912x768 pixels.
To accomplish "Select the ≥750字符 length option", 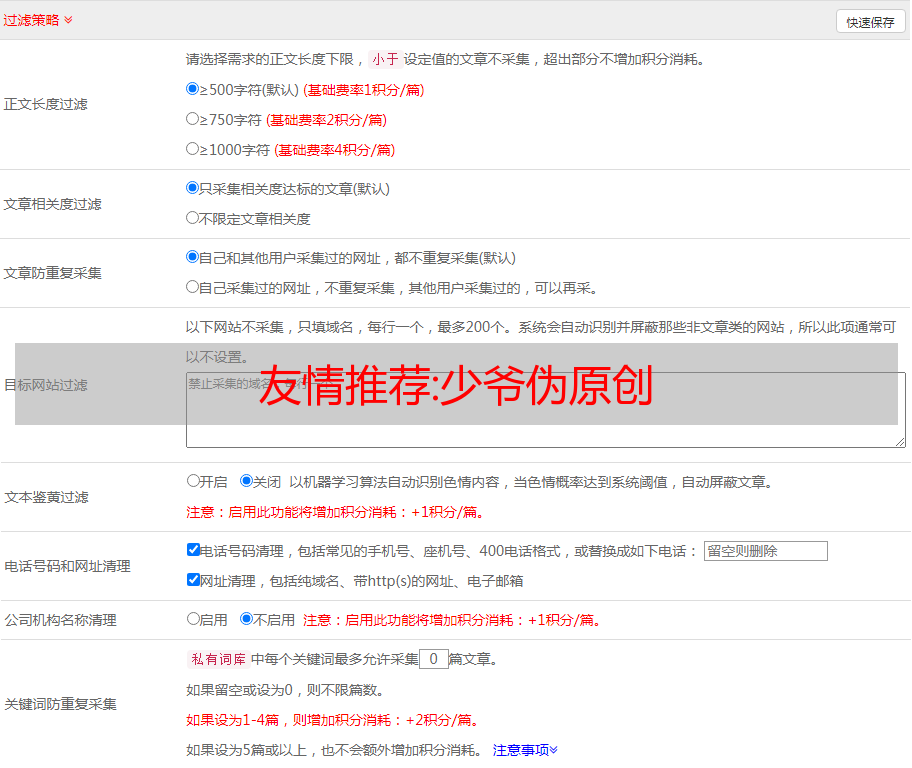I will click(193, 119).
